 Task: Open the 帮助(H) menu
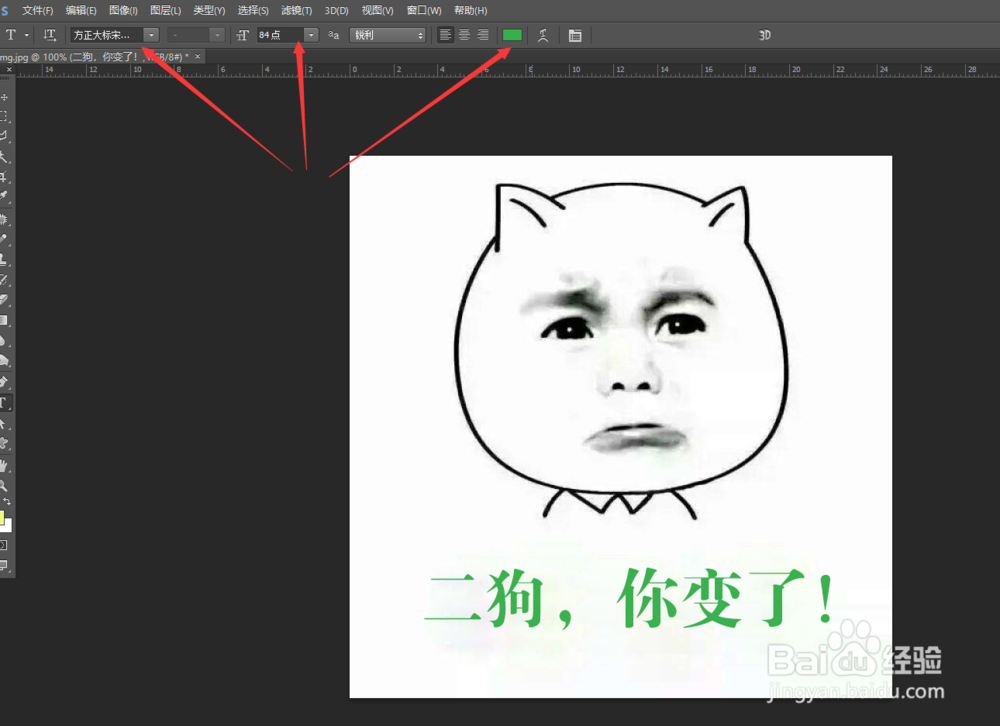click(471, 10)
